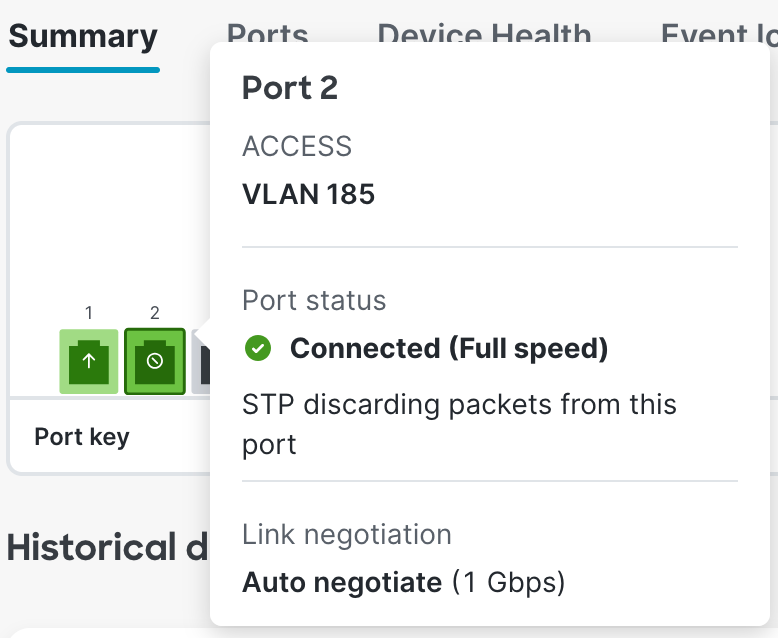The width and height of the screenshot is (778, 638).
Task: Select the port 2 blocked icon
Action: 155,361
